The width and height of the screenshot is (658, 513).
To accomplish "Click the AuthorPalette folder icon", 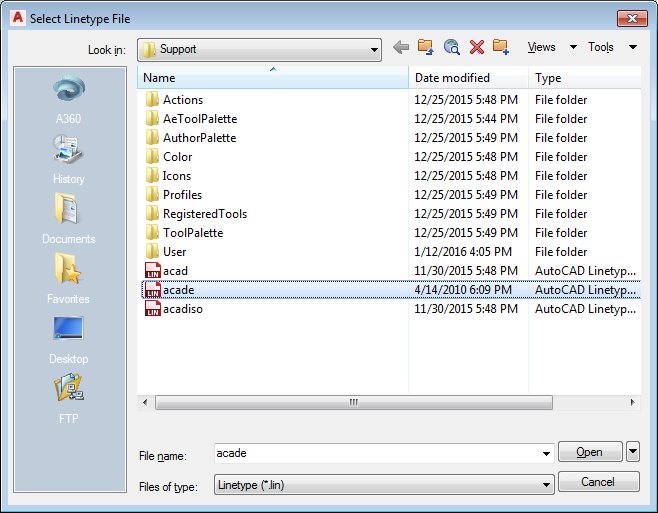I will [152, 137].
